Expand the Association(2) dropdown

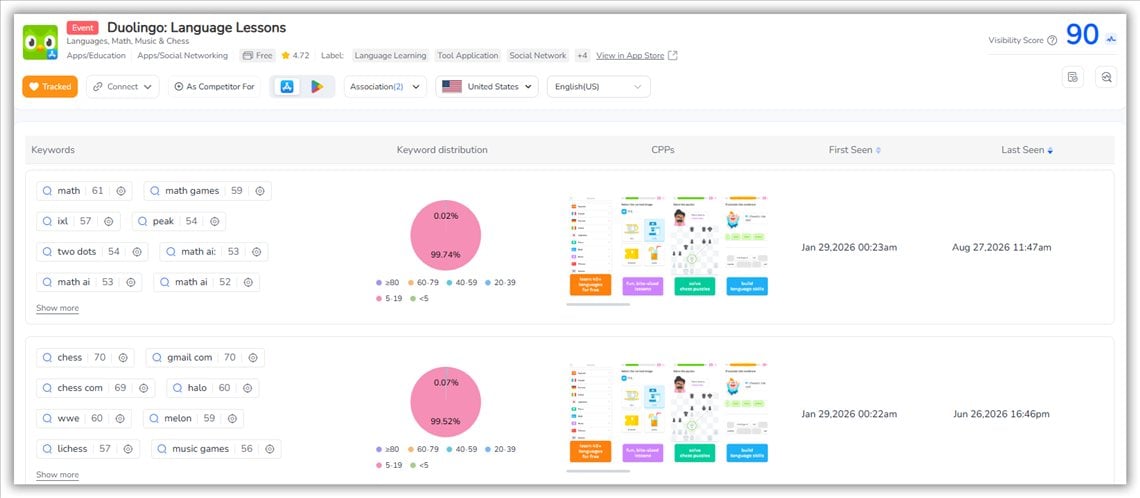(x=385, y=87)
